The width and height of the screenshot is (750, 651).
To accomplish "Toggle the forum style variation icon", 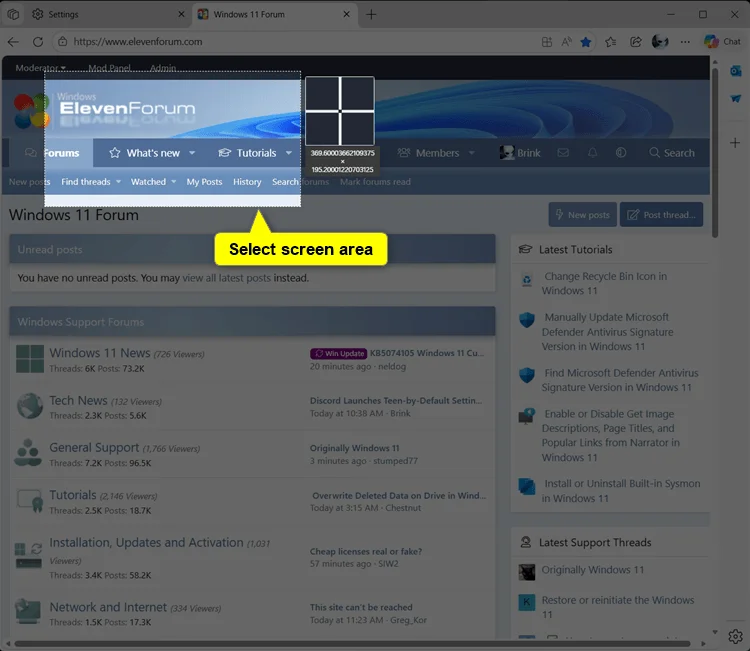I will 621,153.
